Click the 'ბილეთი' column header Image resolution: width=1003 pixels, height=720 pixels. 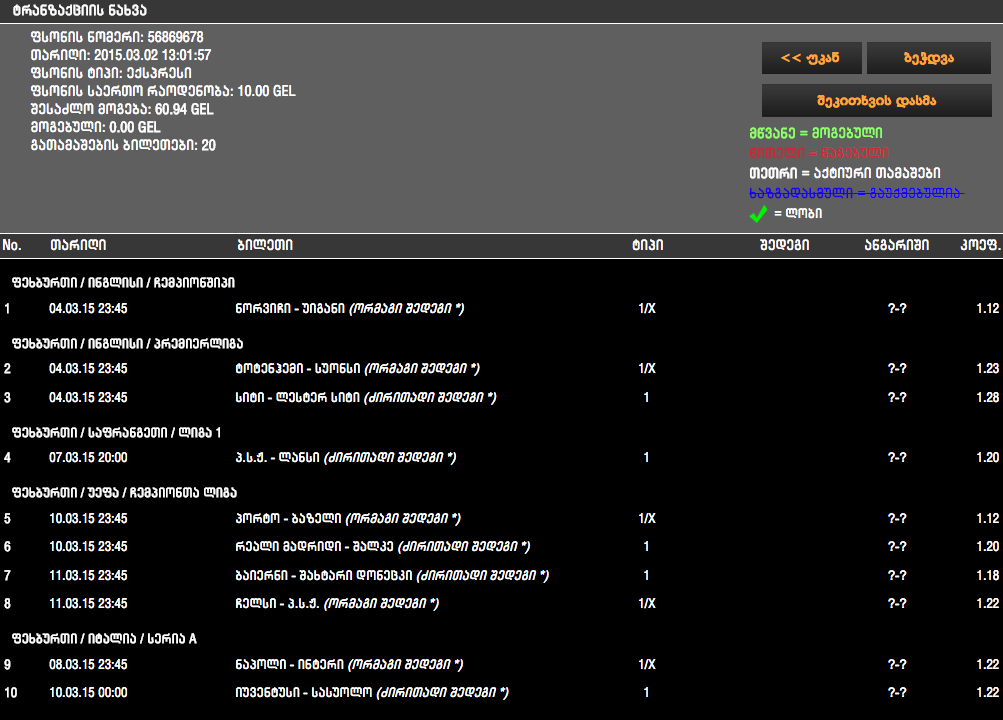pyautogui.click(x=265, y=245)
